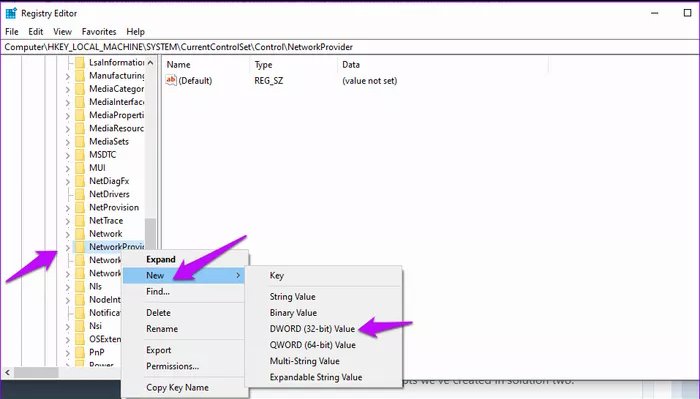
Task: Create a new String Value
Action: pyautogui.click(x=324, y=297)
